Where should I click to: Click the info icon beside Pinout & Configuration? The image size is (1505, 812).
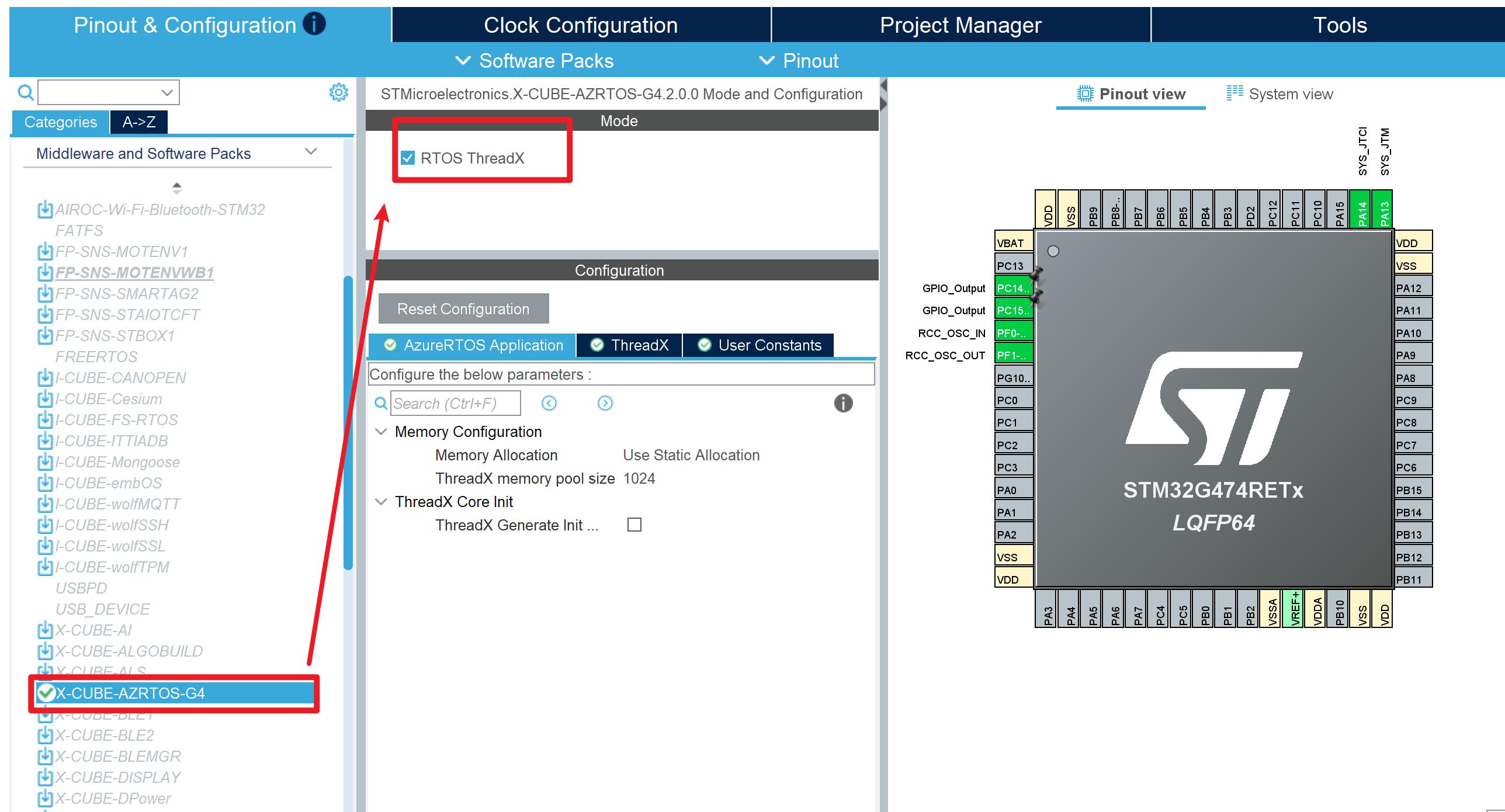tap(314, 24)
